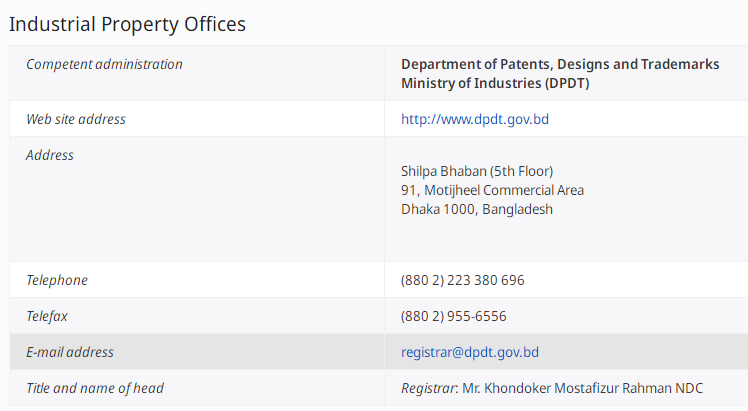Click the Address row label

coord(50,155)
